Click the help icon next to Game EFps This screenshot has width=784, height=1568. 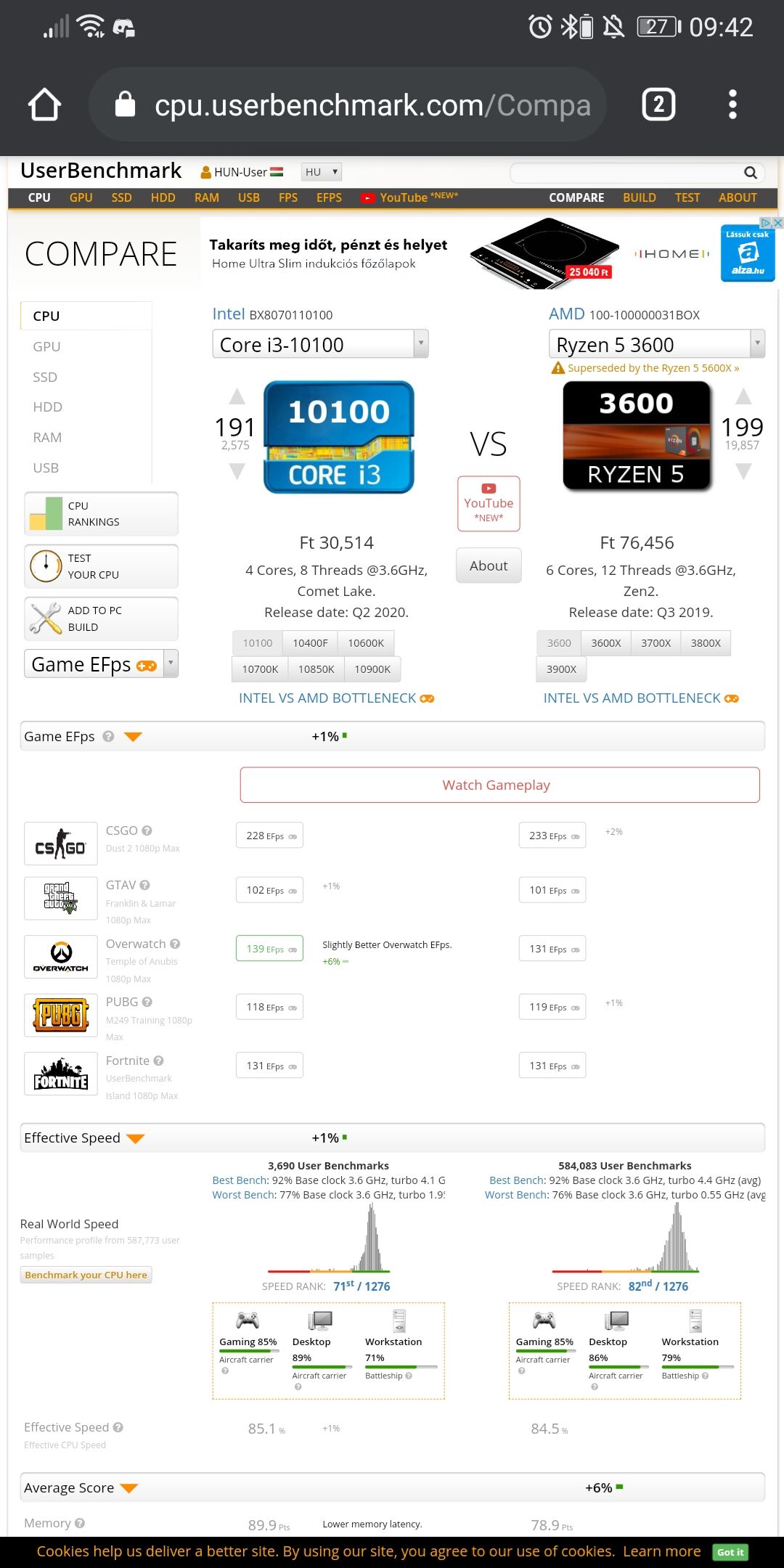coord(108,736)
